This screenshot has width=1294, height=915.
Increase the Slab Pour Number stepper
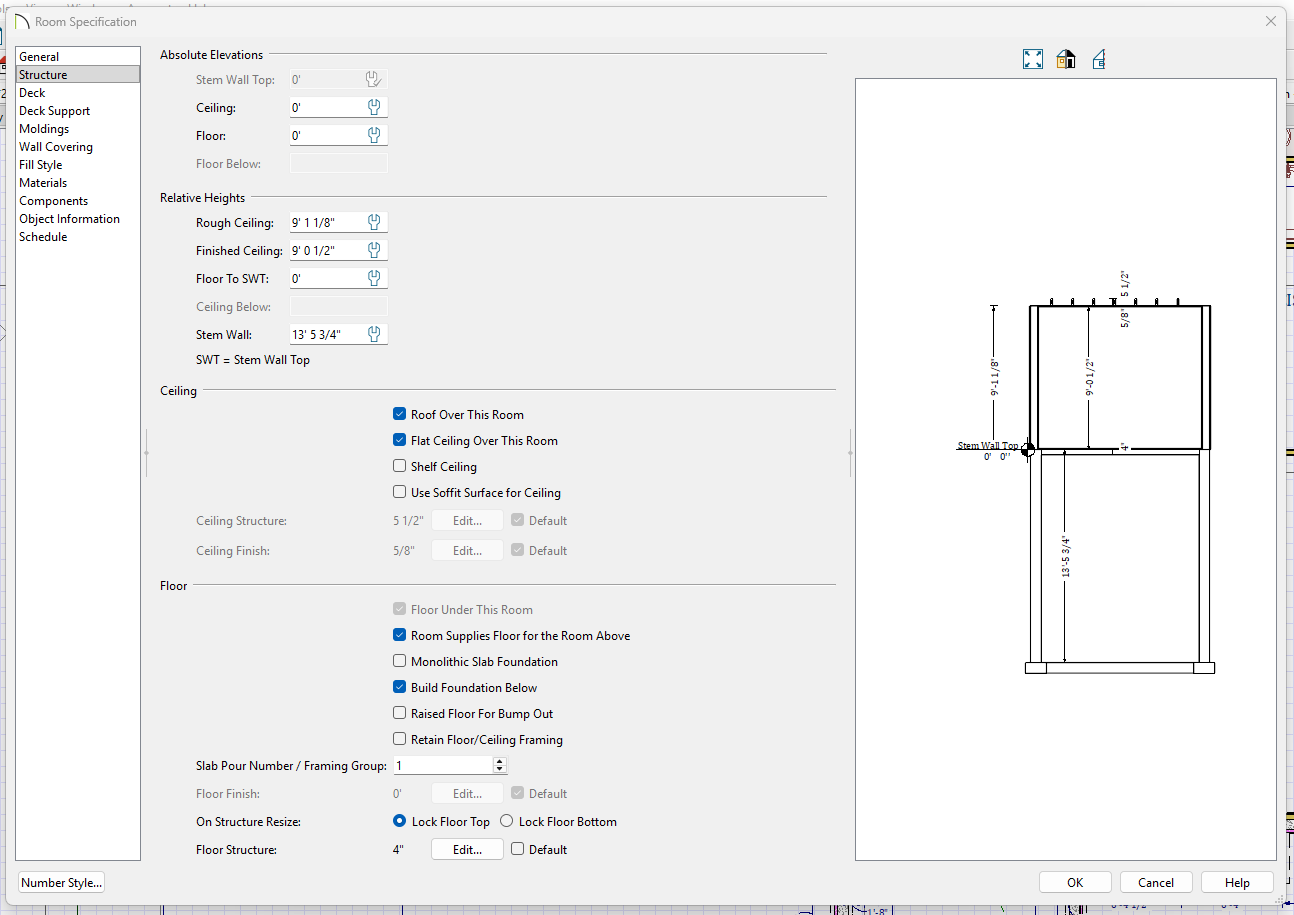500,762
